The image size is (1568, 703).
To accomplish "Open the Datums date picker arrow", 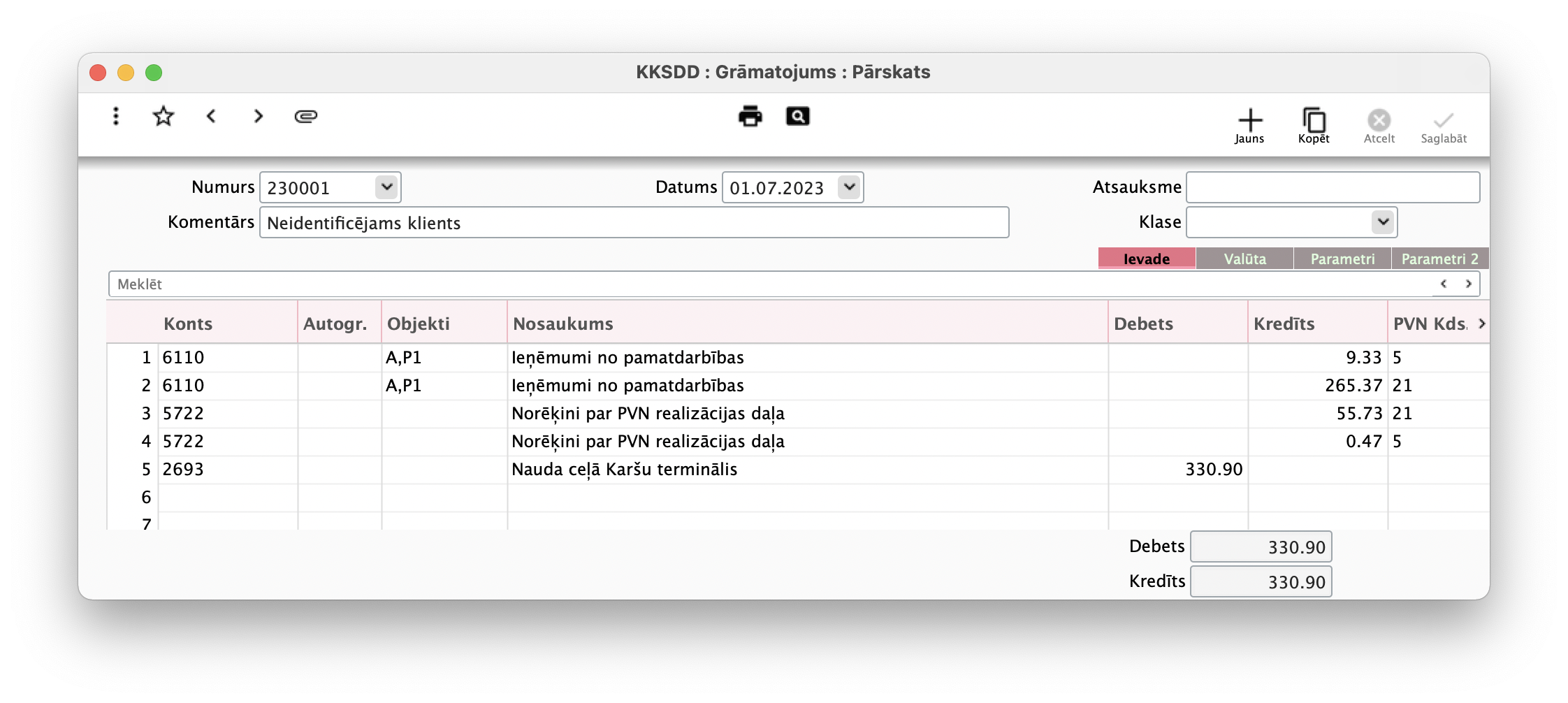I will pyautogui.click(x=849, y=187).
